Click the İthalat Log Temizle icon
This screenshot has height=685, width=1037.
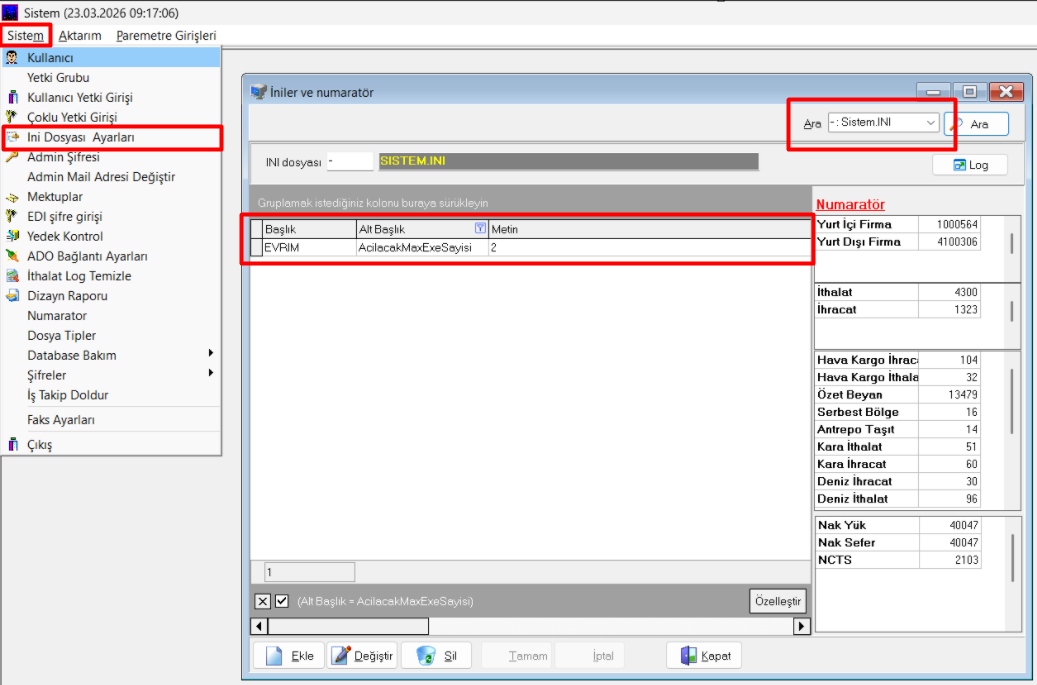pyautogui.click(x=12, y=276)
